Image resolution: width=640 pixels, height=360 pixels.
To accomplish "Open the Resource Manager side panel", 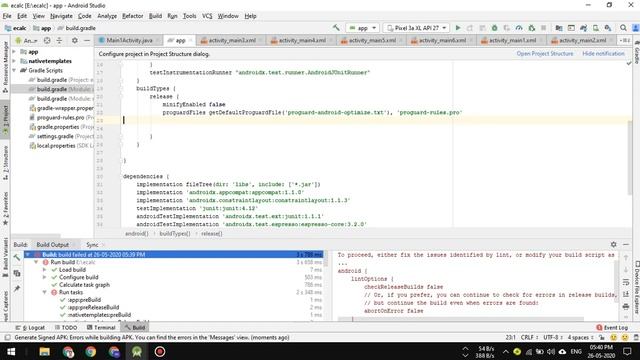I will [x=5, y=66].
